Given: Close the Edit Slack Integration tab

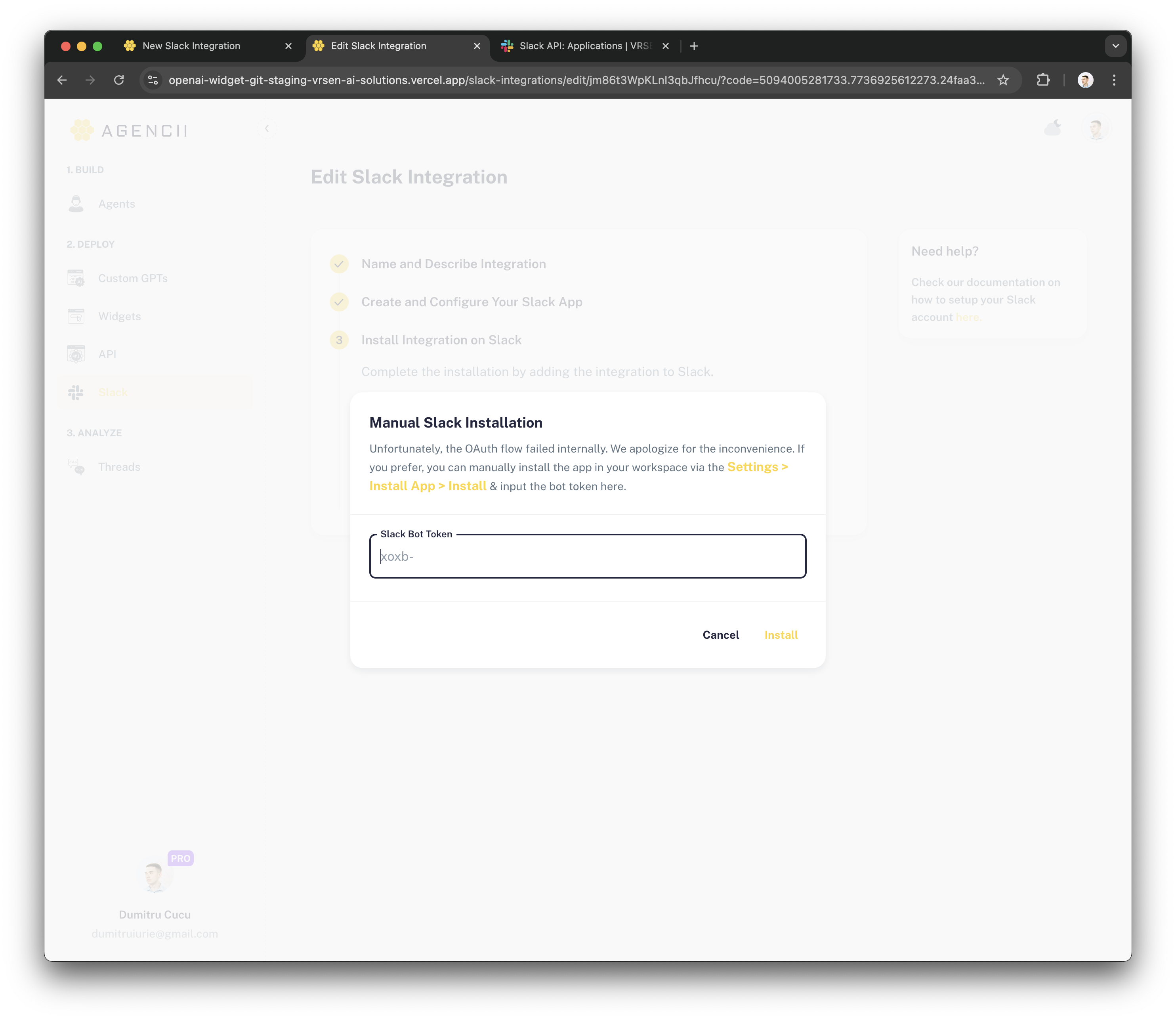Looking at the screenshot, I should (x=477, y=46).
